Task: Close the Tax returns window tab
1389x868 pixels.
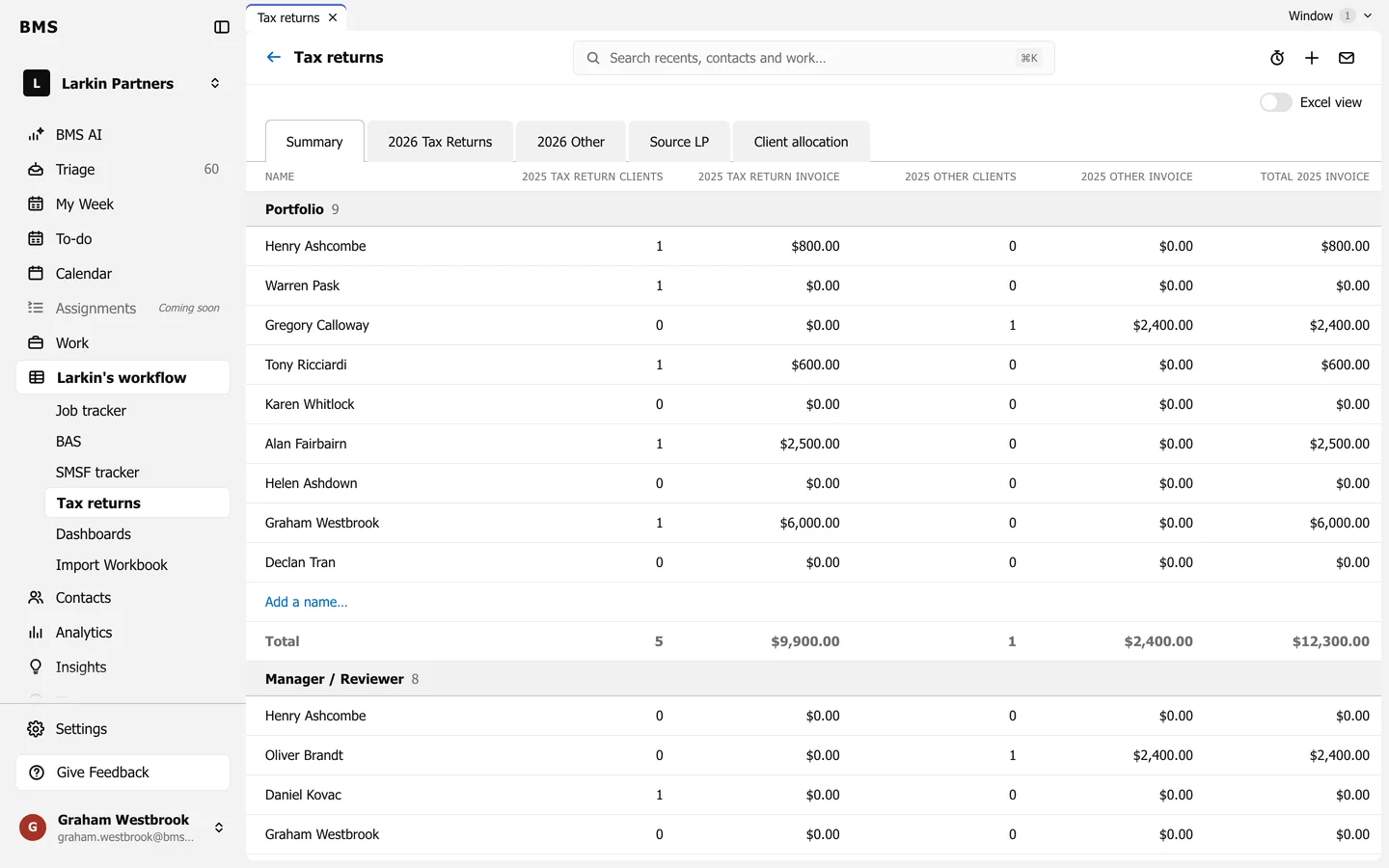Action: click(333, 17)
